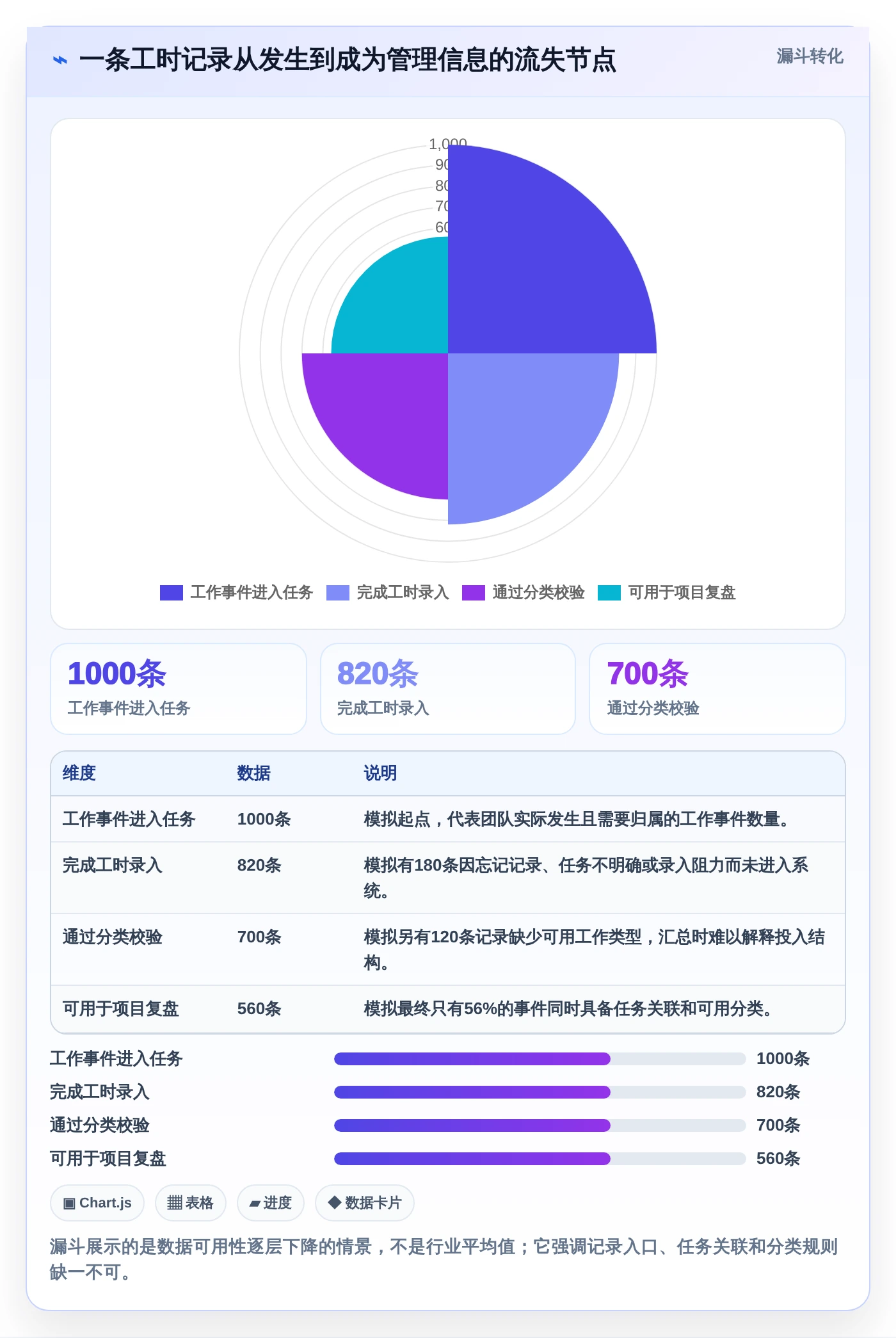Open the 1000条 data card
This screenshot has height=1338, width=896.
point(179,689)
